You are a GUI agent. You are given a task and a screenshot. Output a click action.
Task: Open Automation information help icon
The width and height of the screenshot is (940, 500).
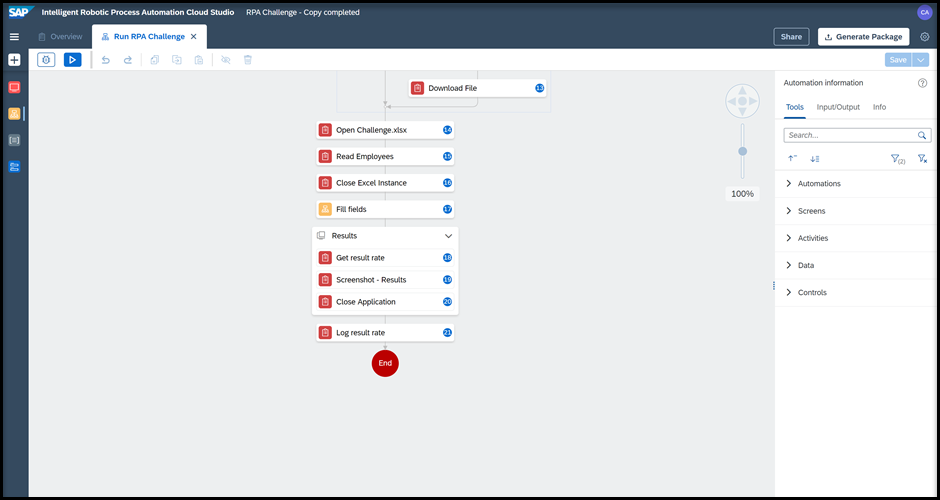(x=923, y=83)
